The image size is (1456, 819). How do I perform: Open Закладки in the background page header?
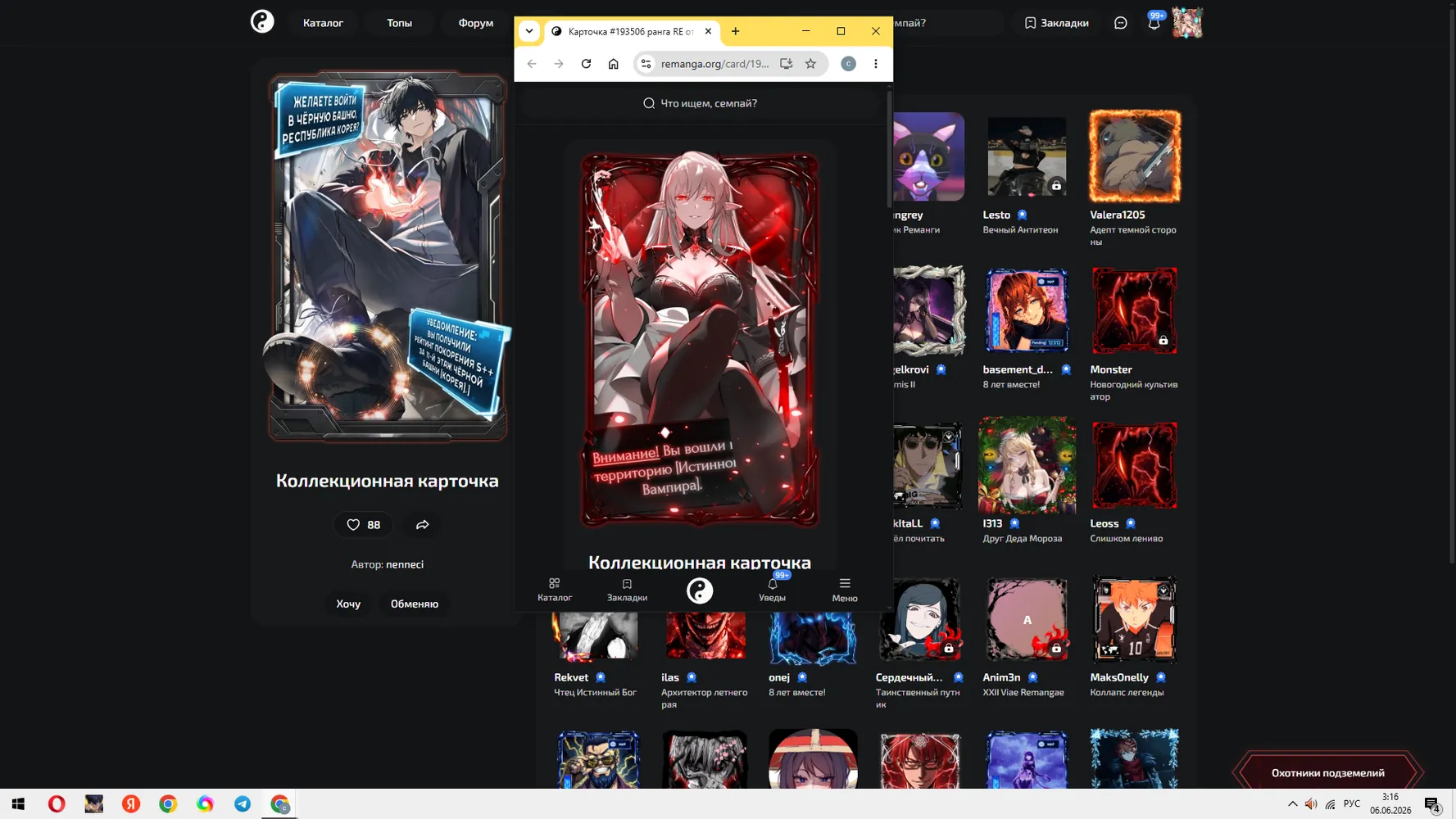(x=1056, y=23)
